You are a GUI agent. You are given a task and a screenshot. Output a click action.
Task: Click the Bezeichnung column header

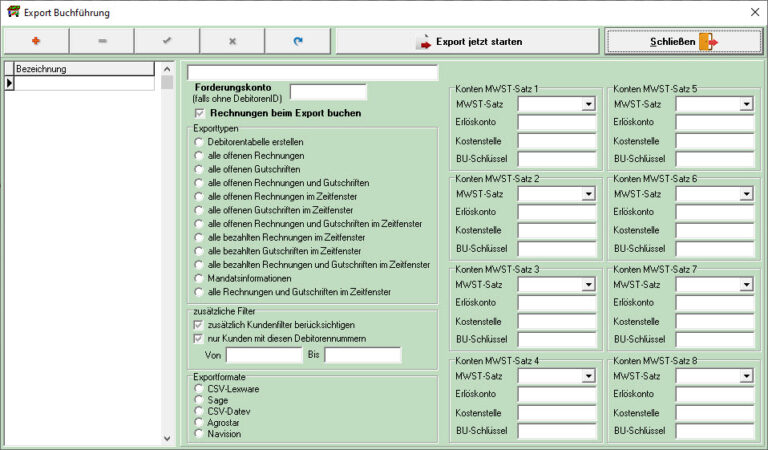tap(84, 69)
